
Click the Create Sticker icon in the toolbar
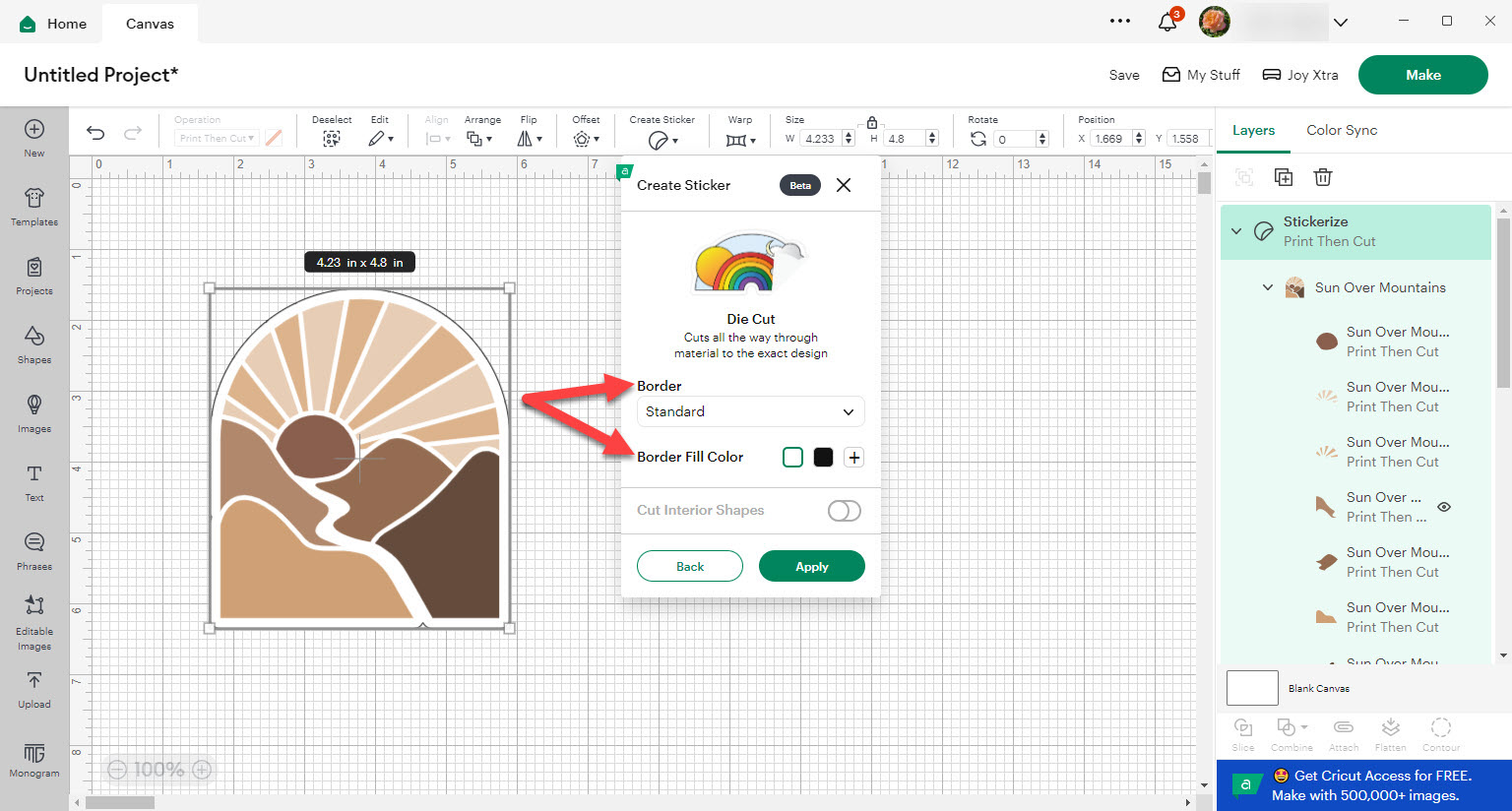(661, 139)
